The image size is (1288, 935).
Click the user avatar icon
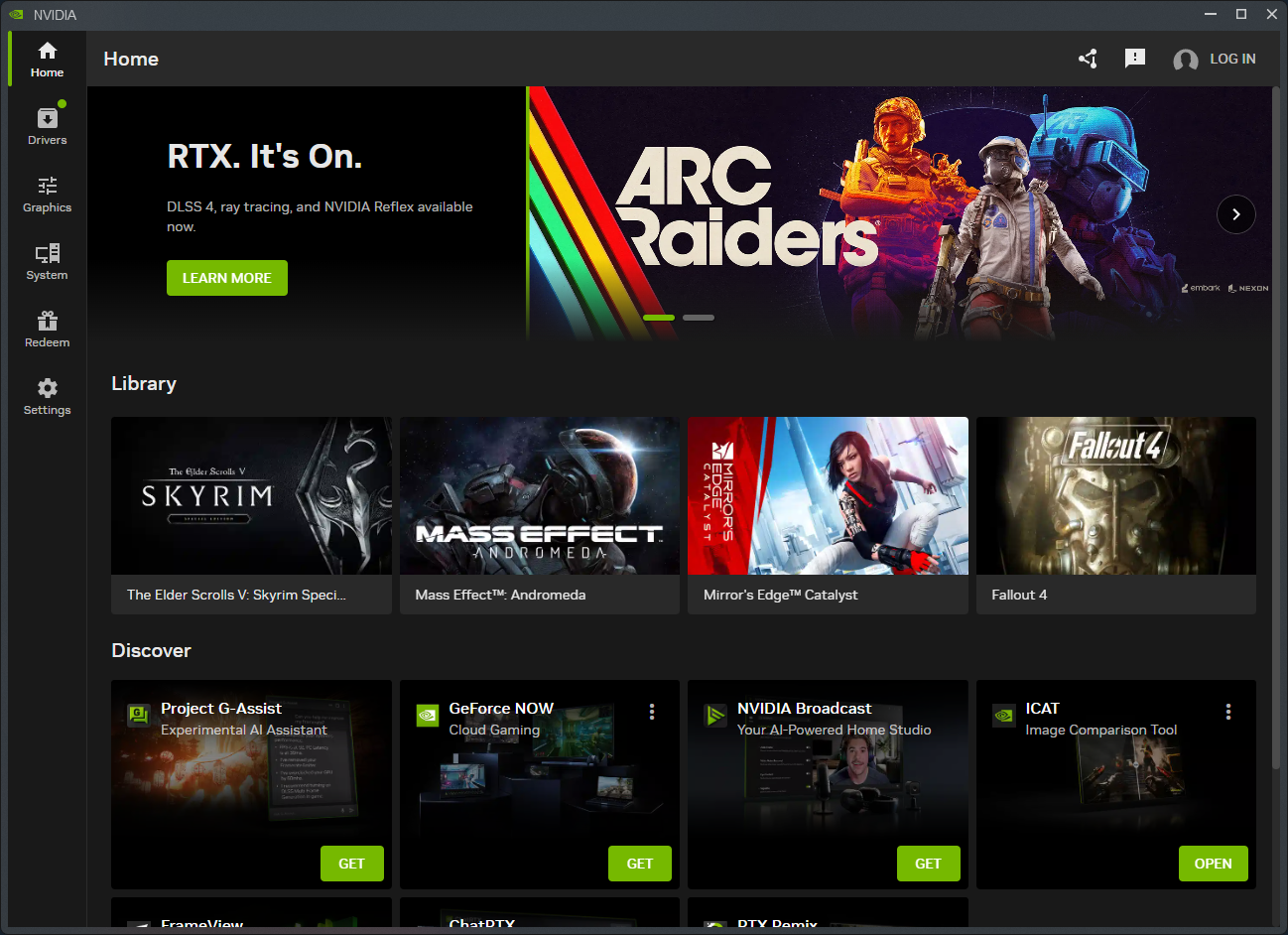(1185, 60)
